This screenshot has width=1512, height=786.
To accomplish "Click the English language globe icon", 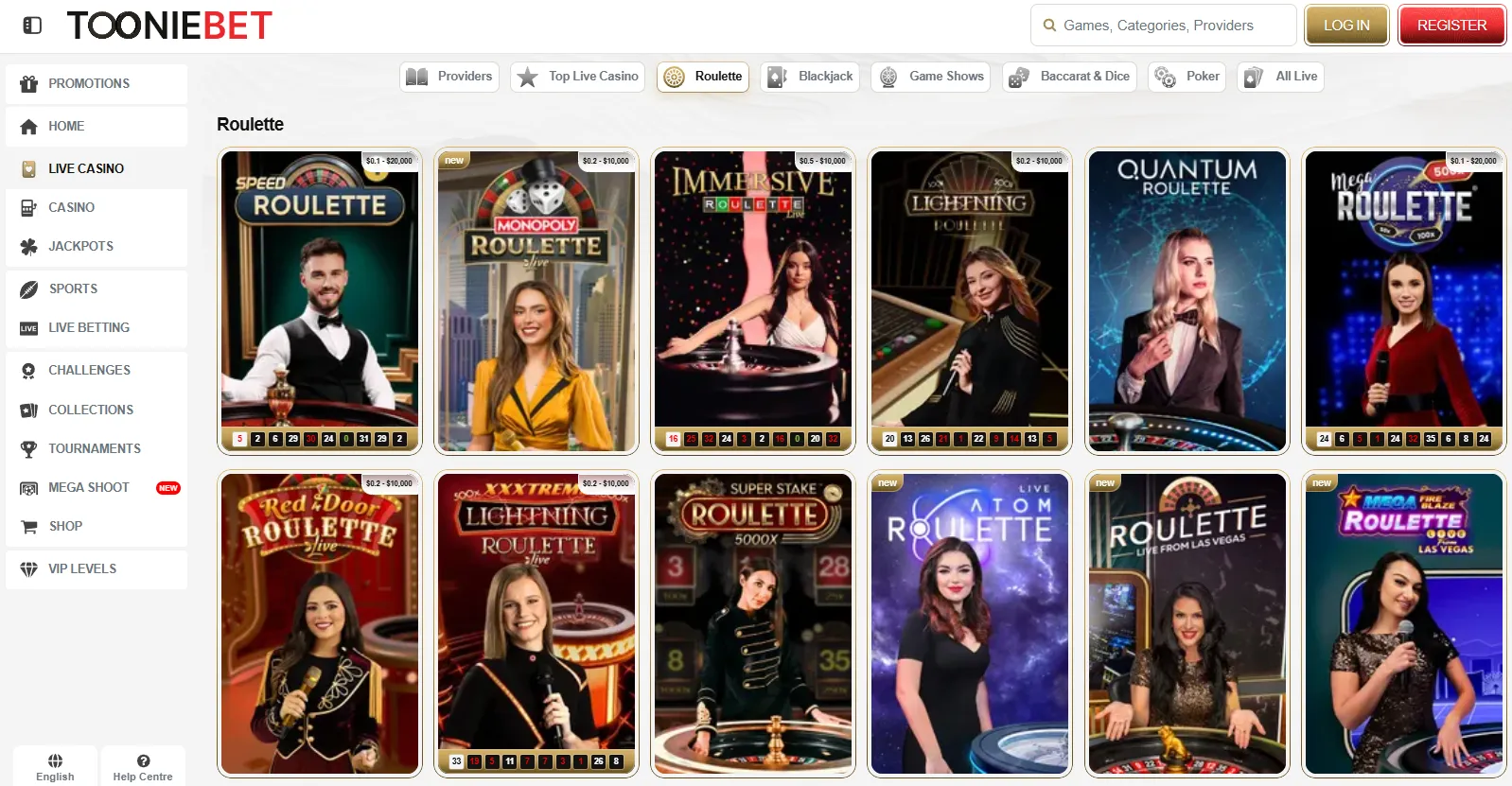I will pyautogui.click(x=55, y=760).
